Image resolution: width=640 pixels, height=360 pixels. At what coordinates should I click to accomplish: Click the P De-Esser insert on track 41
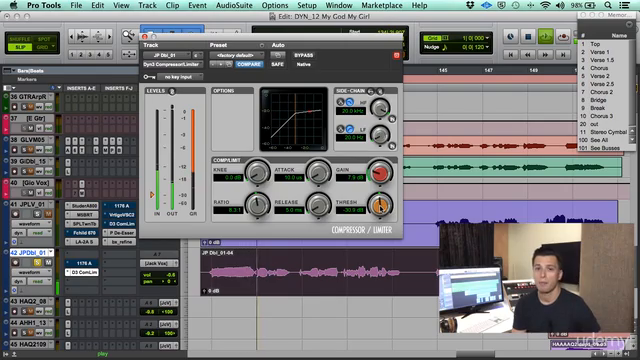[119, 233]
